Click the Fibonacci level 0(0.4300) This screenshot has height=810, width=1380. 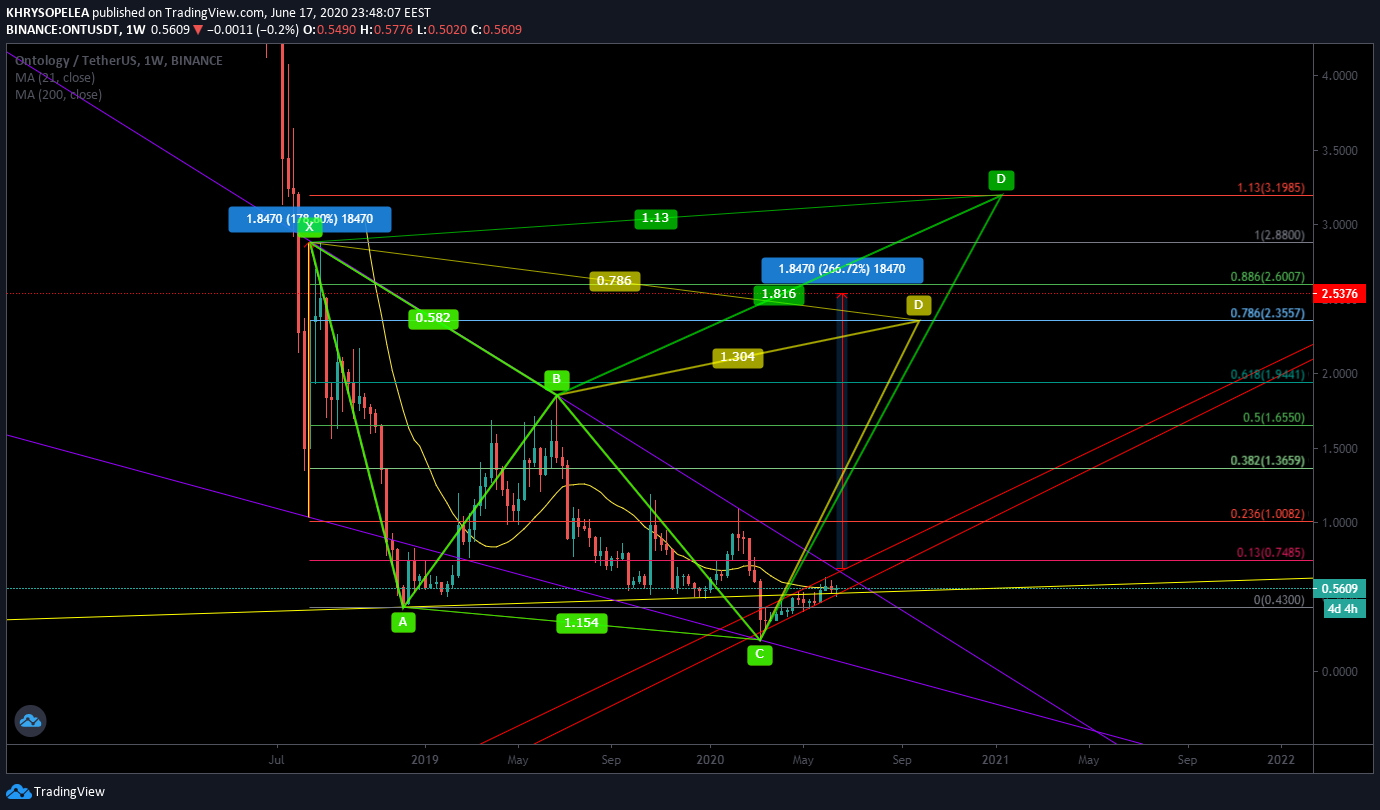point(1279,600)
